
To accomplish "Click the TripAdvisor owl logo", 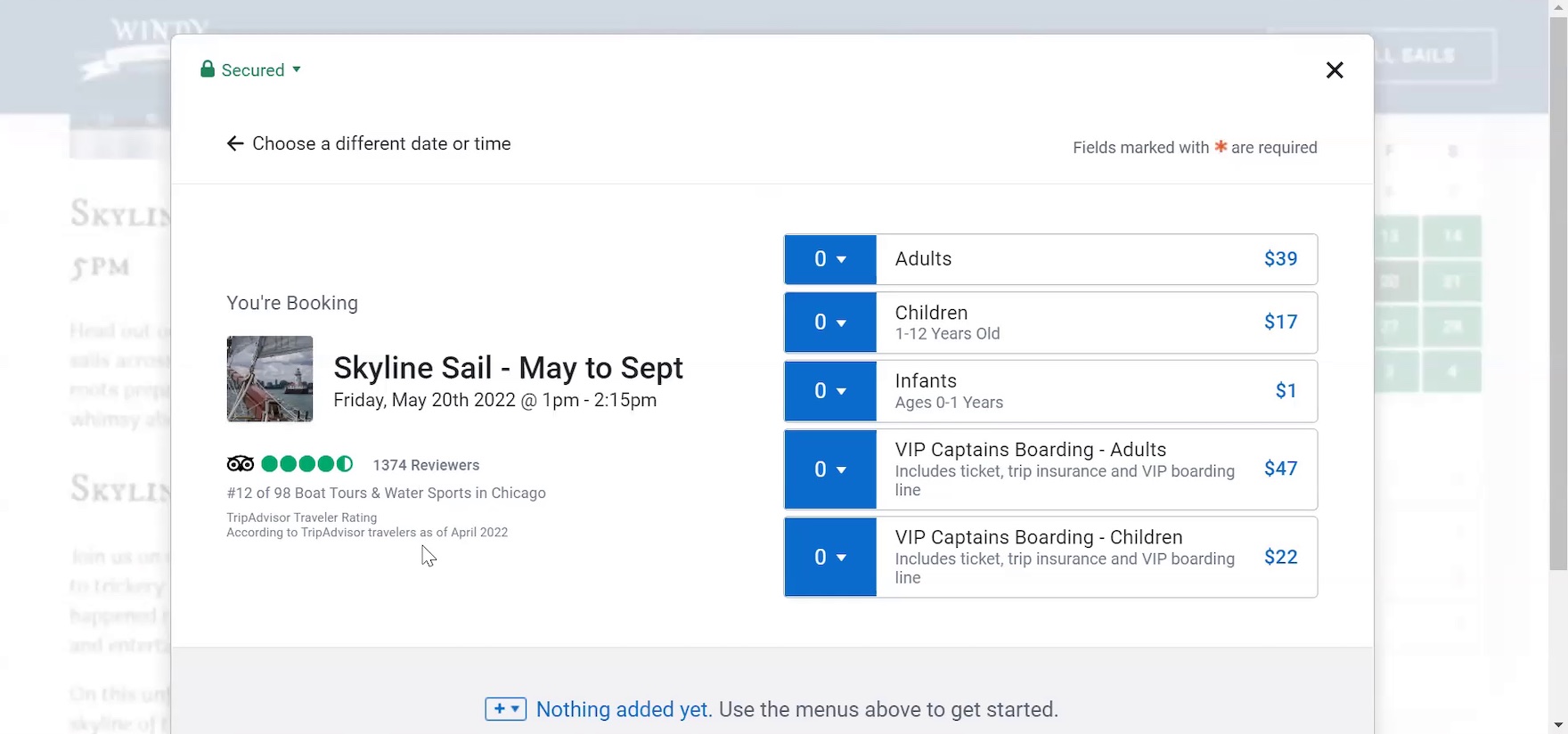I will pos(241,464).
